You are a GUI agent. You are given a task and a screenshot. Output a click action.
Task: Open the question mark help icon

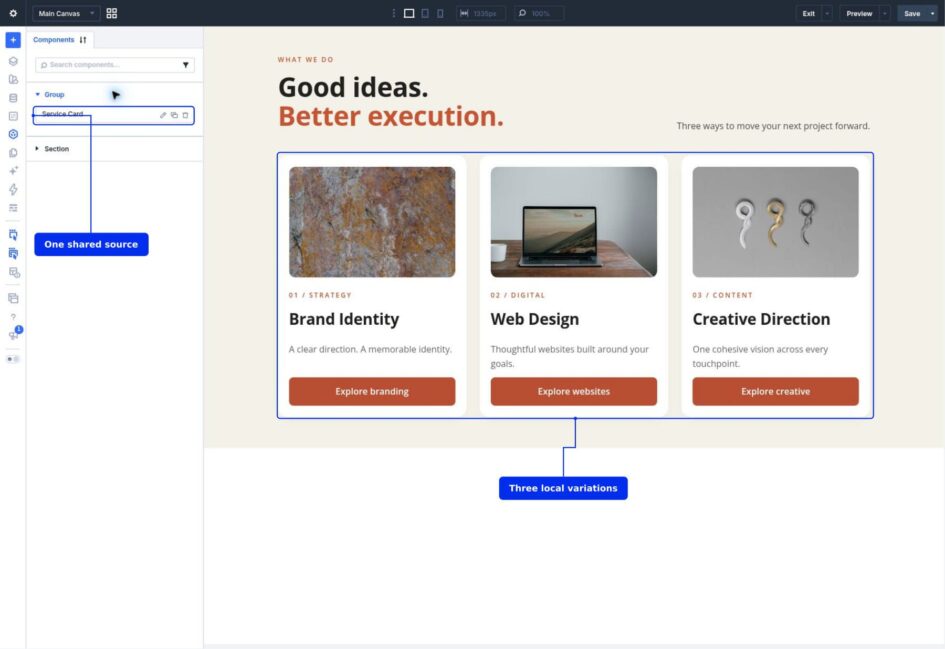tap(13, 317)
